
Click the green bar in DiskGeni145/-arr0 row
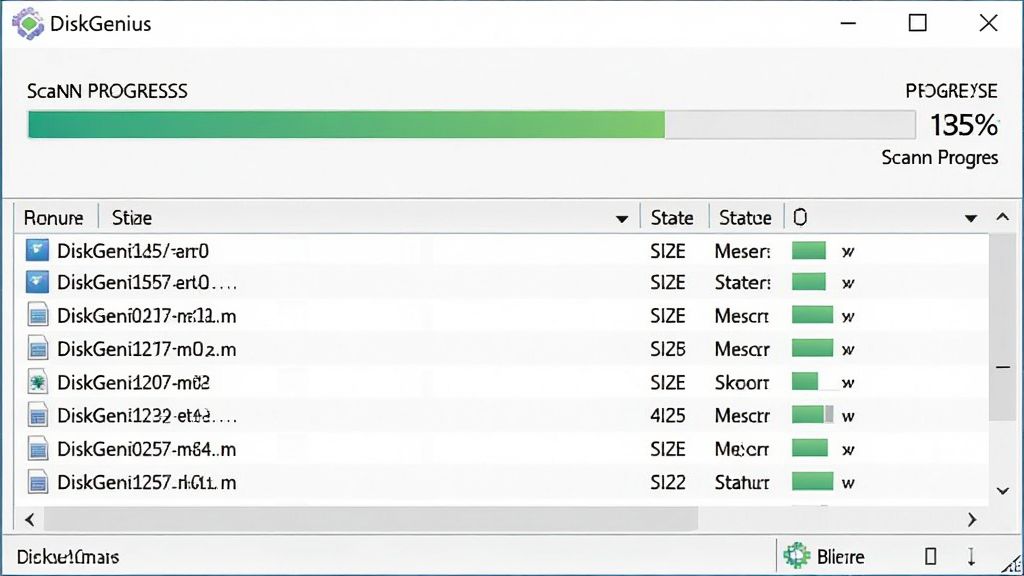pyautogui.click(x=808, y=250)
